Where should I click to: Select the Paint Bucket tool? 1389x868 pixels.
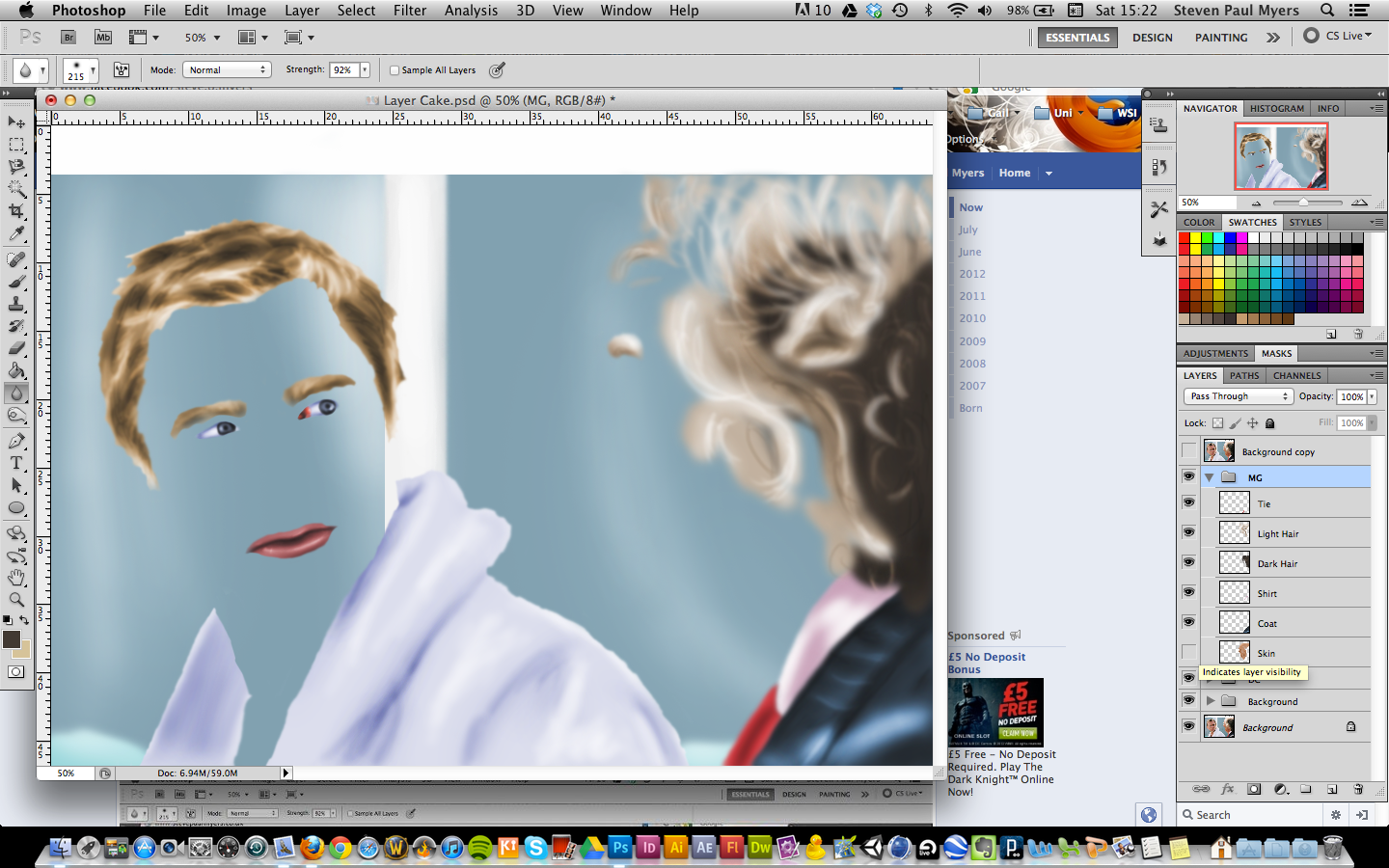click(x=16, y=371)
